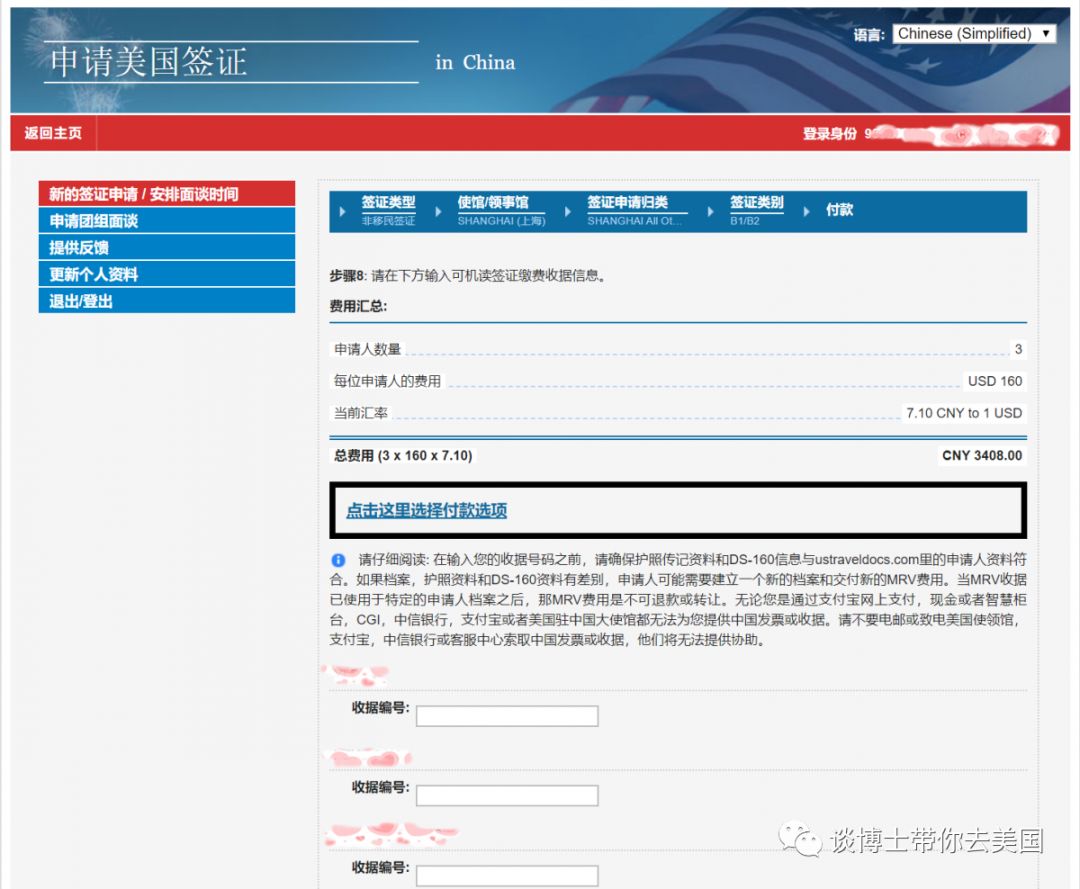Open 申请团组面谈 from the sidebar
Image resolution: width=1080 pixels, height=889 pixels.
coord(85,219)
